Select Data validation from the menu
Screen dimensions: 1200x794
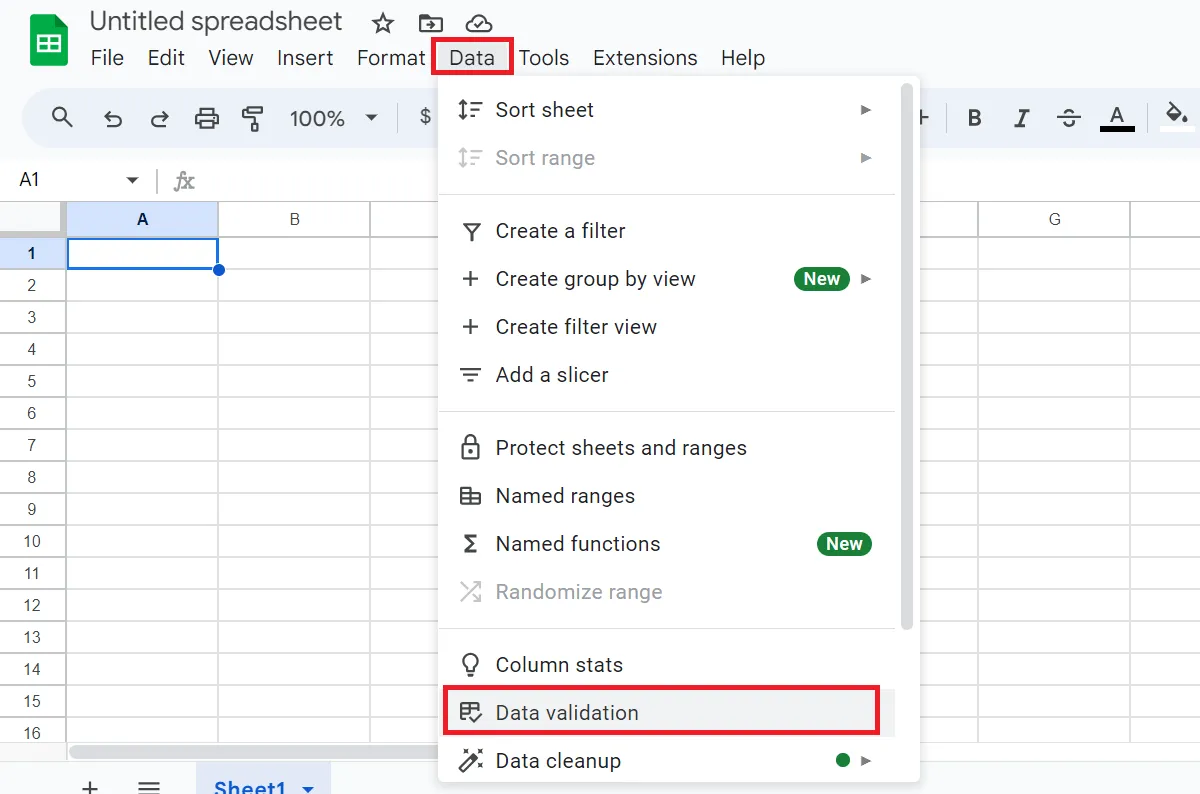[x=667, y=713]
